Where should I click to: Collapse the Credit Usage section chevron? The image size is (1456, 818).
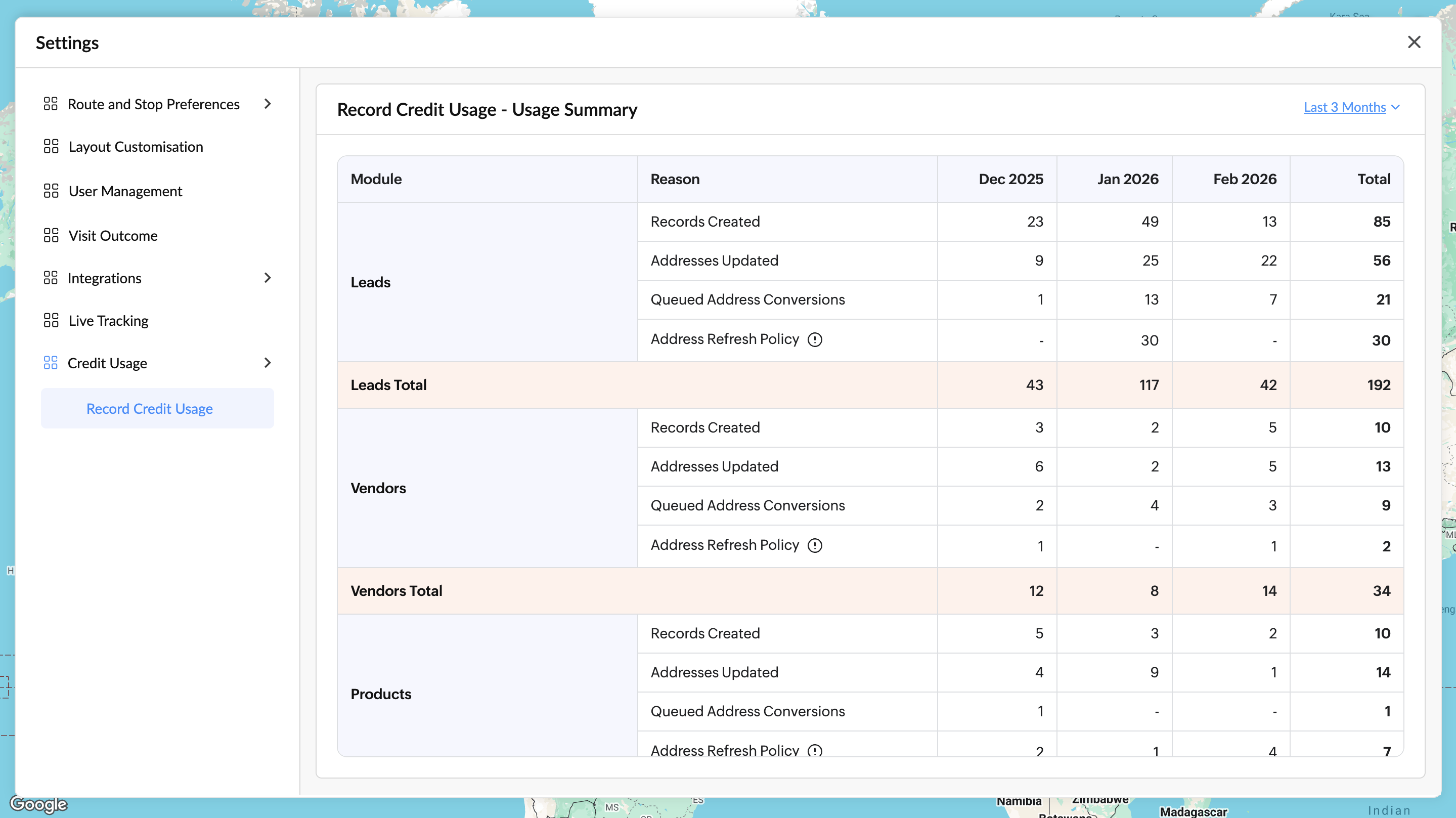(x=268, y=363)
